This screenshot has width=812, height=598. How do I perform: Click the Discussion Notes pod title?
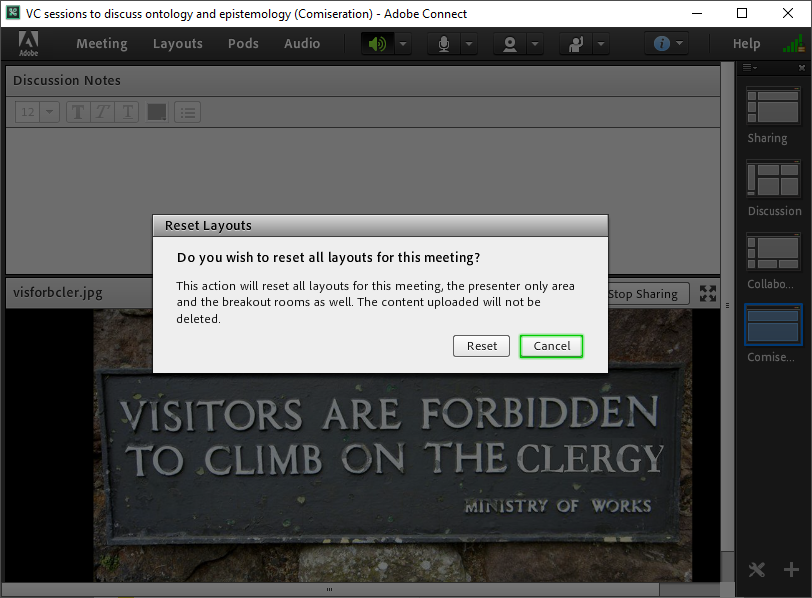click(67, 80)
